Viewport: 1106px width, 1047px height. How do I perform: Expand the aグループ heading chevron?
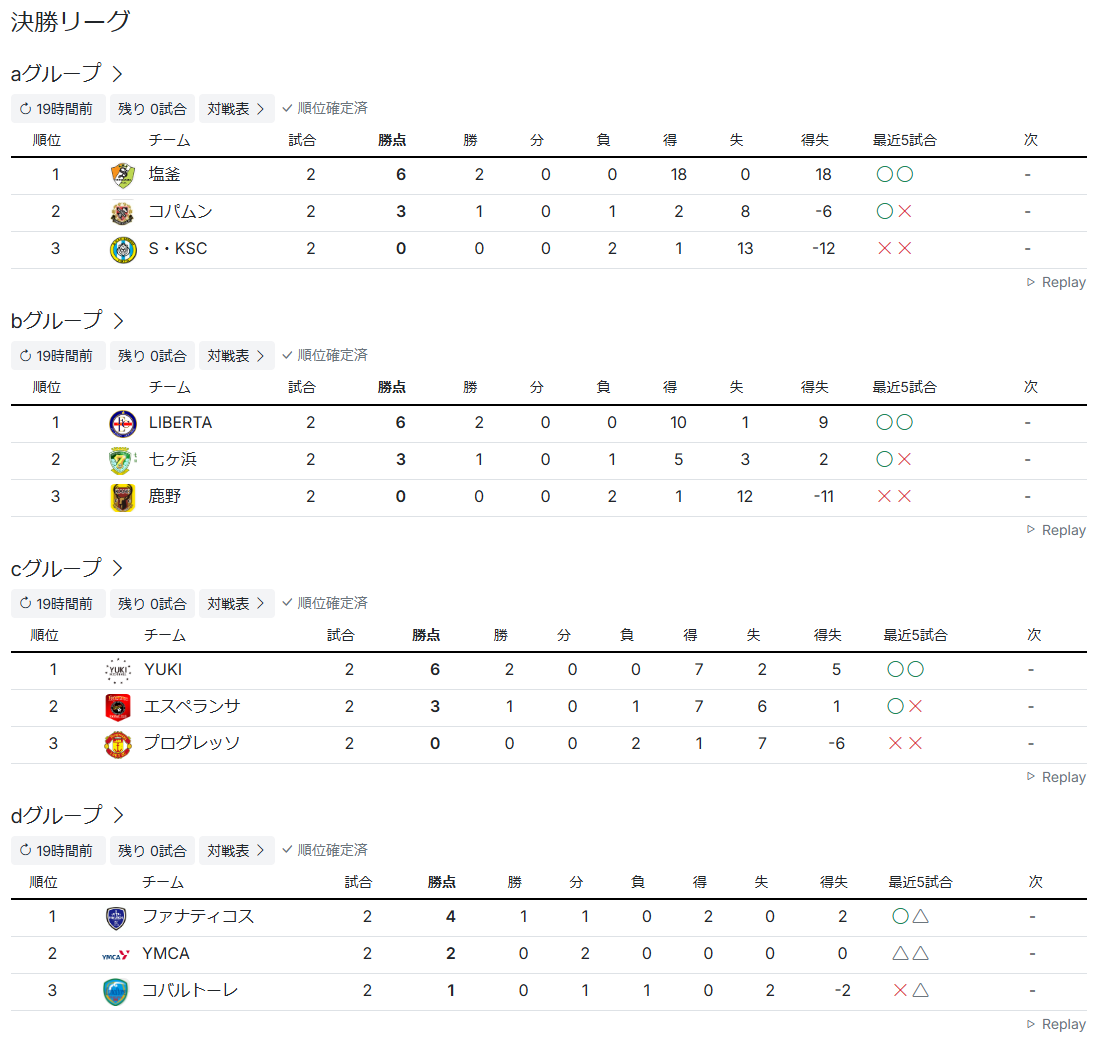click(118, 73)
